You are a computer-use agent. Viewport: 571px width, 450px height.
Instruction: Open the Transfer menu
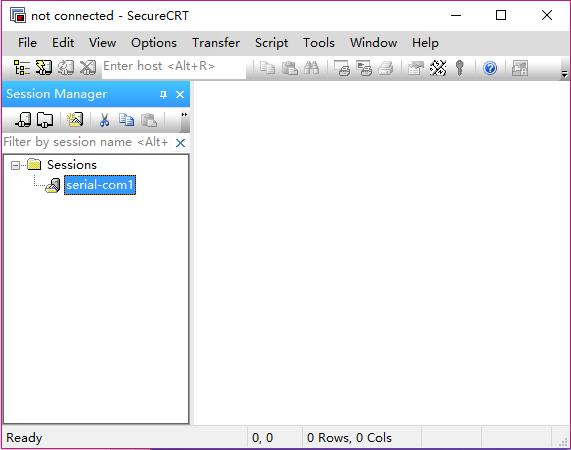point(216,43)
